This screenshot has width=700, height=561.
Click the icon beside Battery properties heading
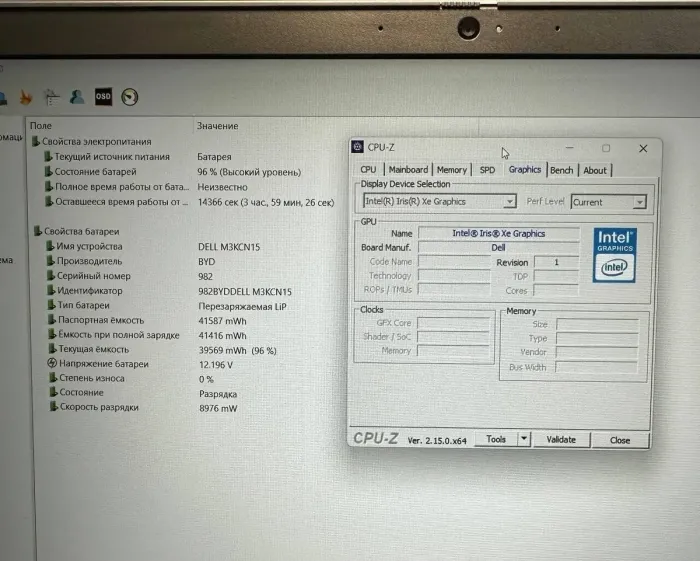[x=36, y=231]
